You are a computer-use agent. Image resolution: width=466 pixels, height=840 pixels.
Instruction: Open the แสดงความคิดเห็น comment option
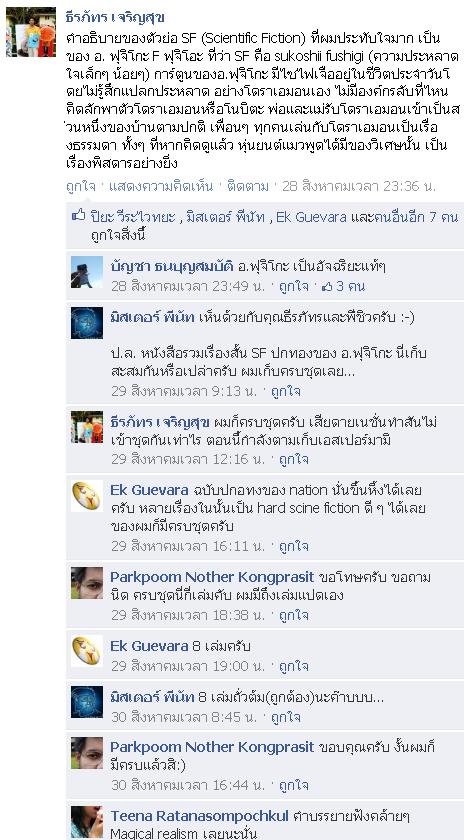[x=161, y=186]
